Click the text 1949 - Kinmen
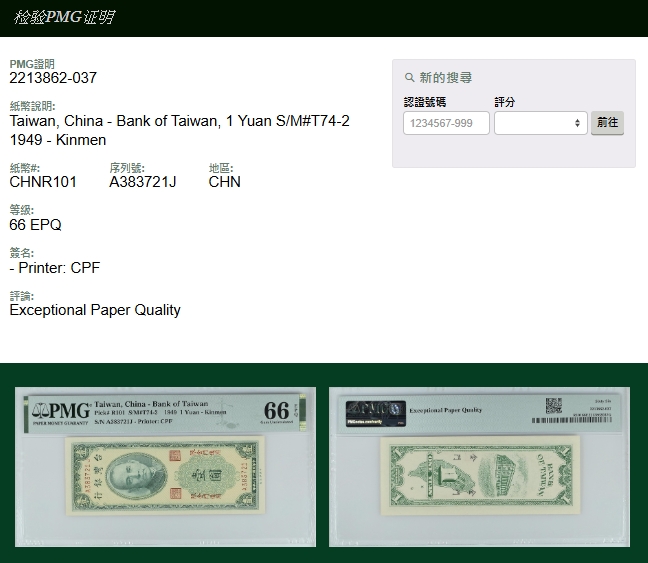 click(x=57, y=140)
